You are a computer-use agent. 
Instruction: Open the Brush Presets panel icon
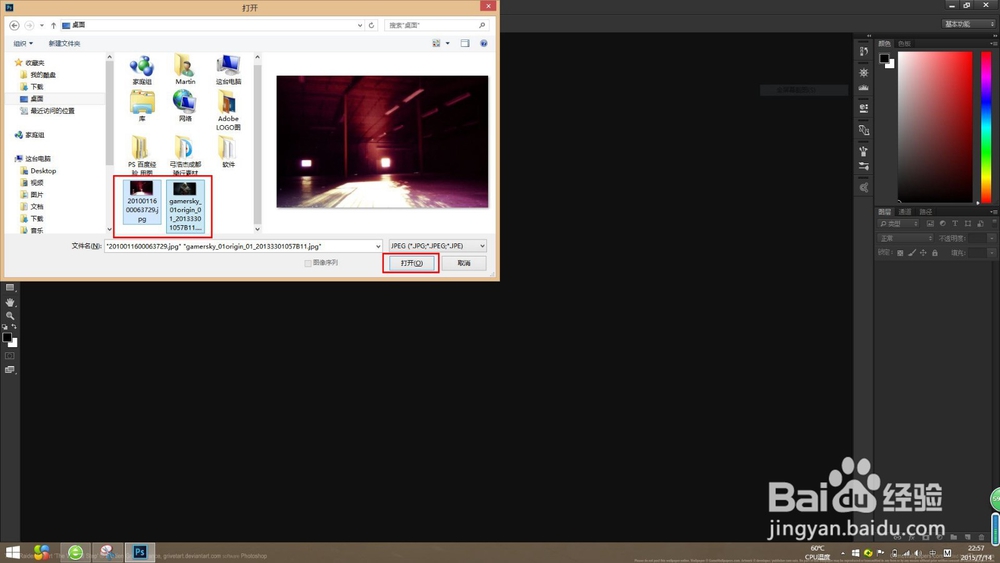(864, 166)
